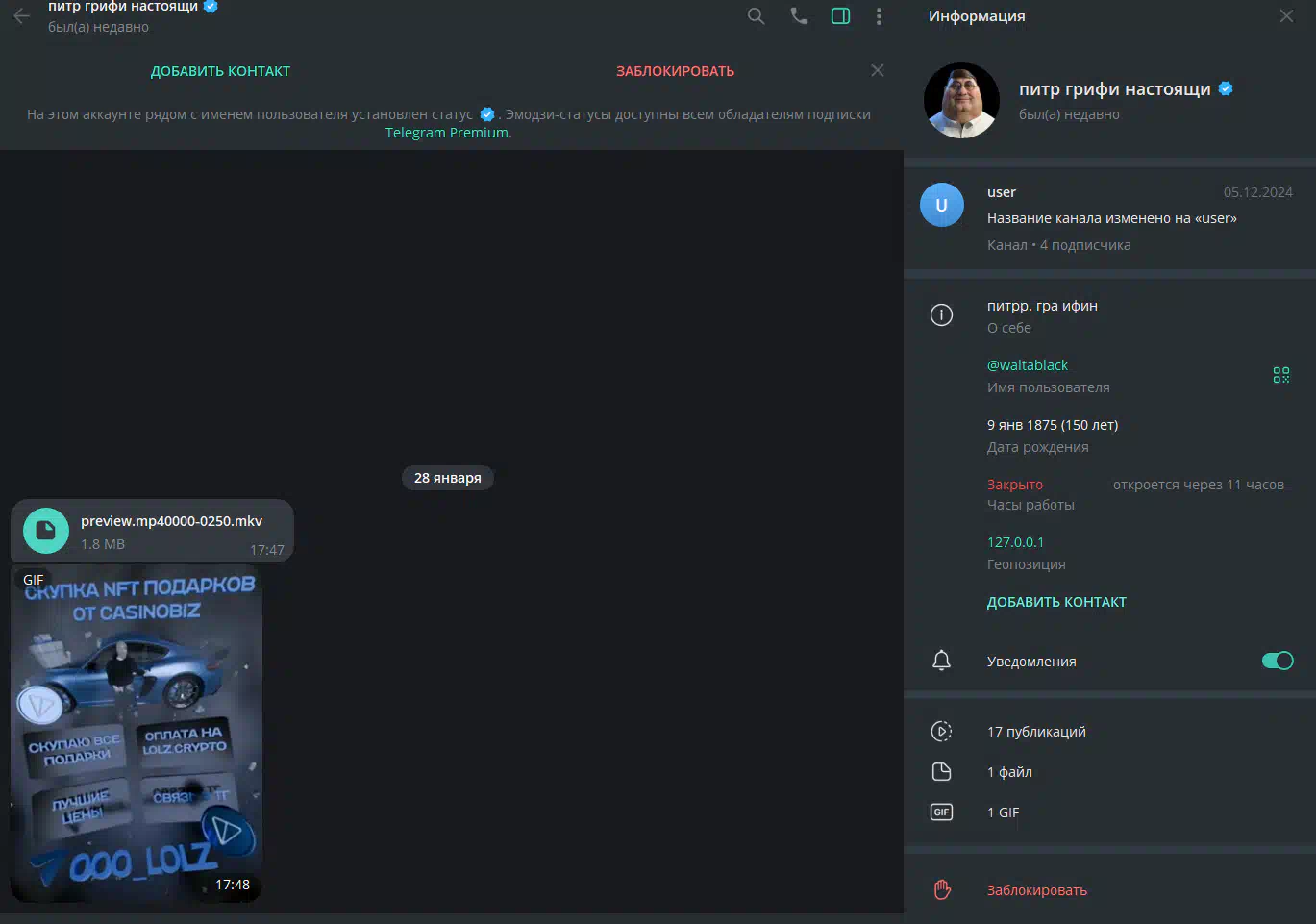Download preview.mp40000-0250.mkv via file icon

point(46,531)
